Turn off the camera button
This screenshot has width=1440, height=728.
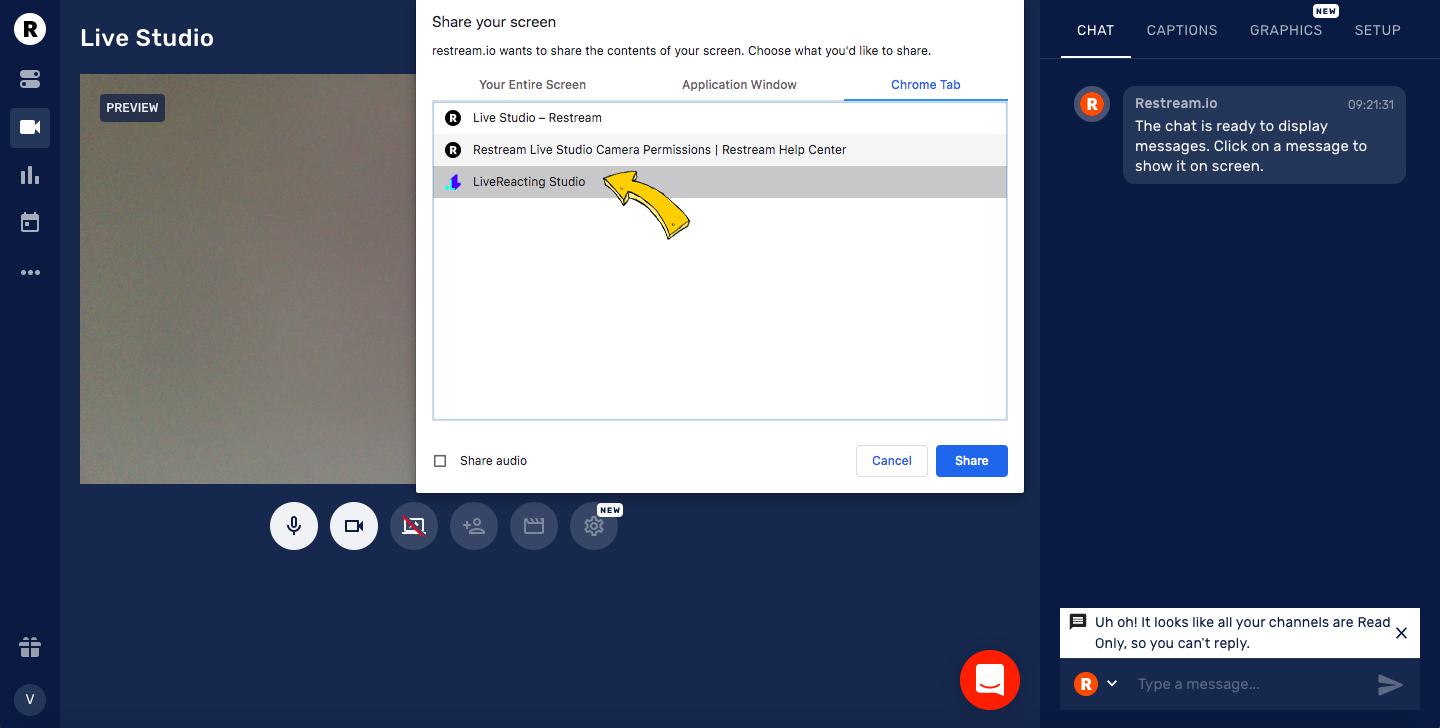(x=354, y=526)
